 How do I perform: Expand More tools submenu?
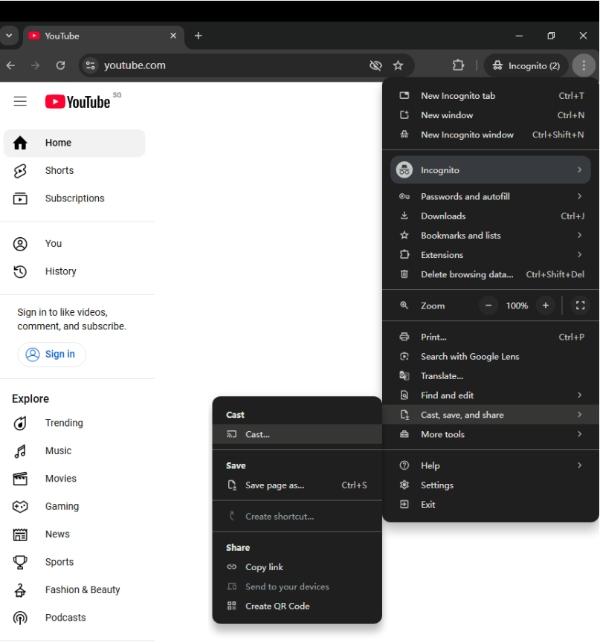tap(490, 435)
